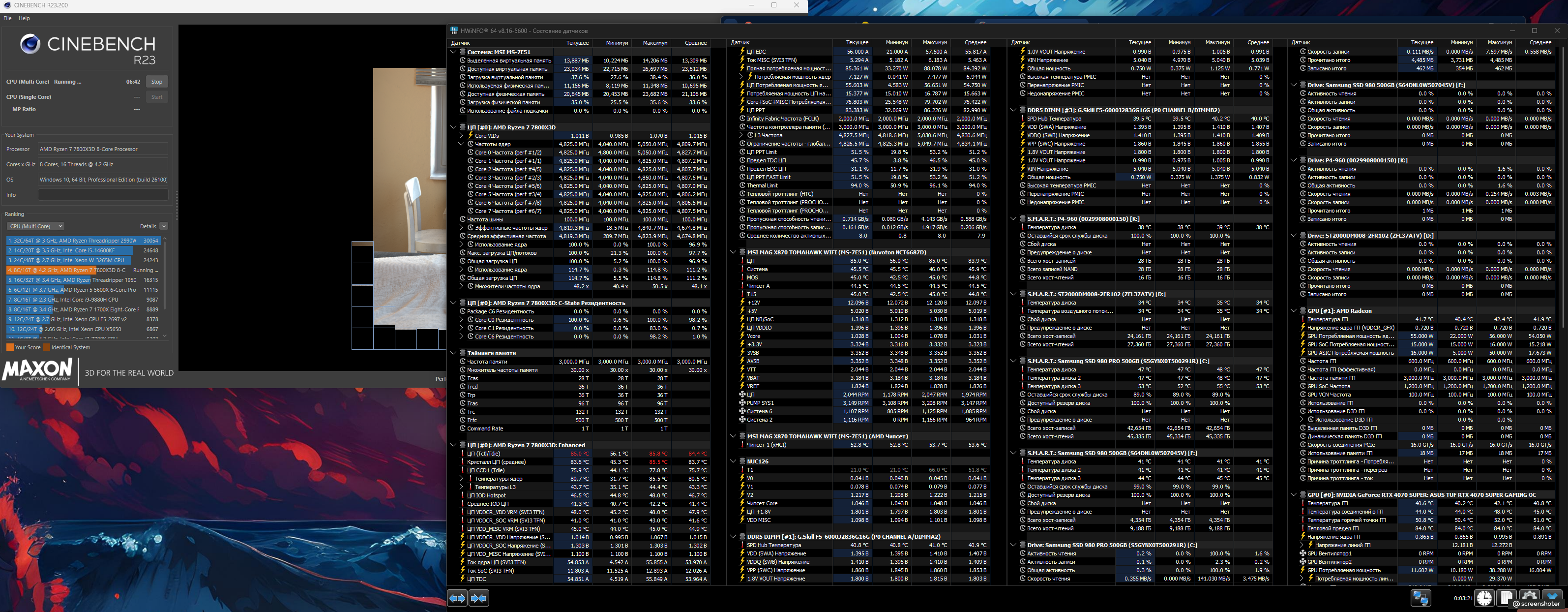Collapse GPU [#1]: AMD Radeon sensor group
Screen dimensions: 1568x612
1294,310
